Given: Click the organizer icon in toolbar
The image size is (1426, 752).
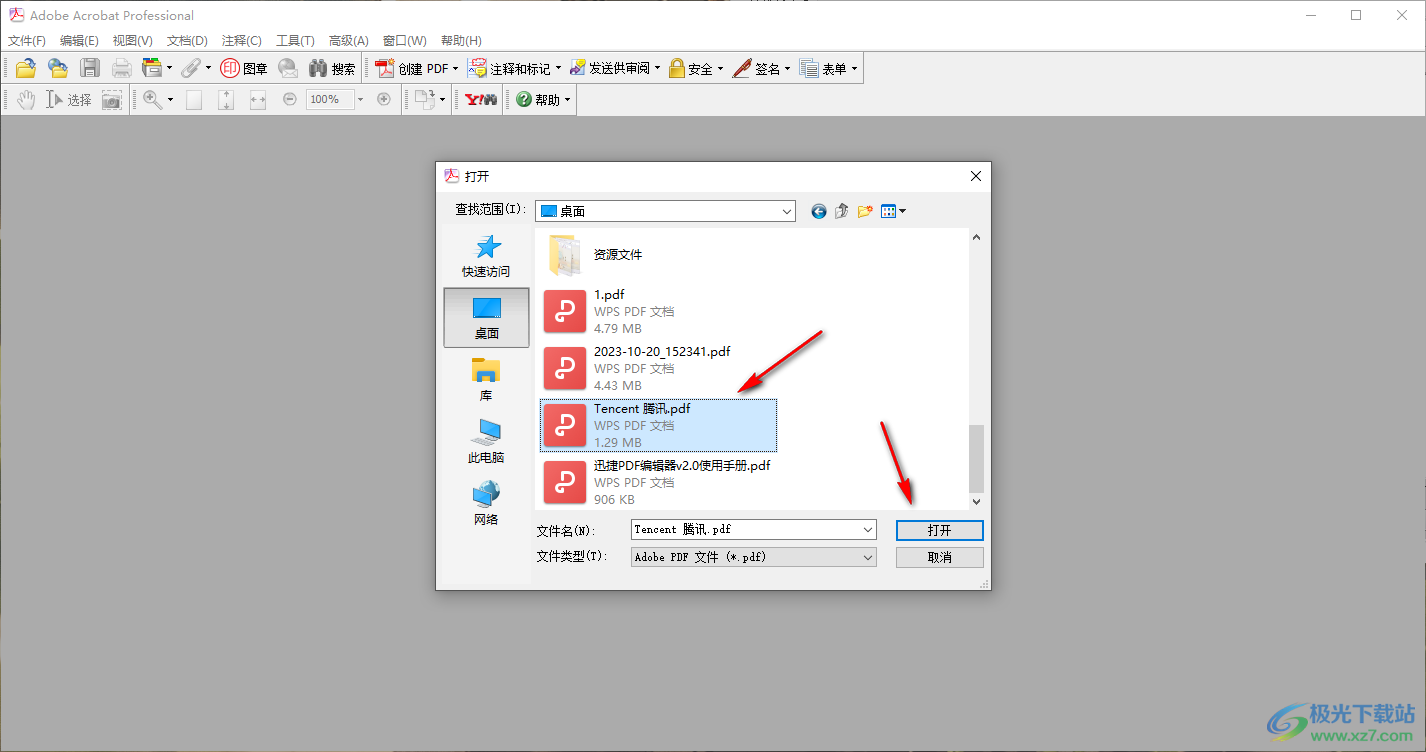Looking at the screenshot, I should pyautogui.click(x=152, y=68).
